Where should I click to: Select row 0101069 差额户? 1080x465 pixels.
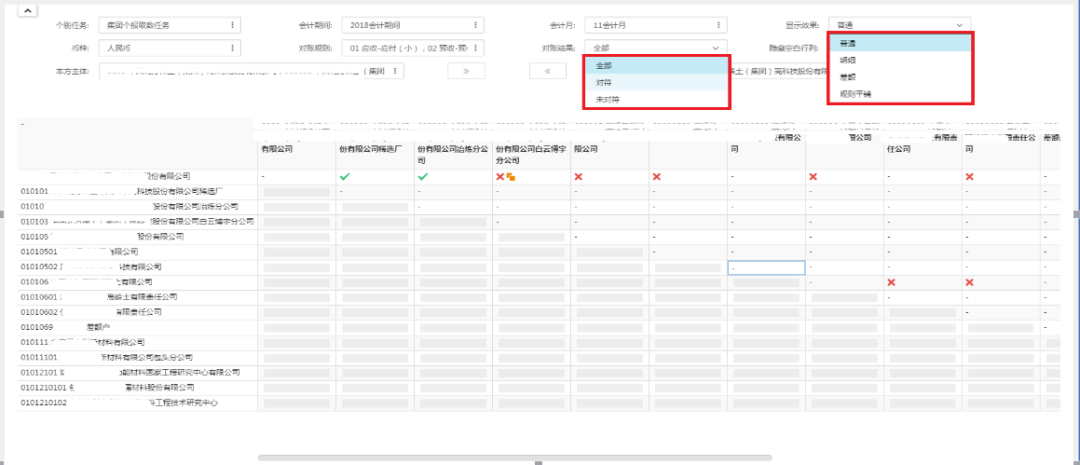pyautogui.click(x=138, y=328)
